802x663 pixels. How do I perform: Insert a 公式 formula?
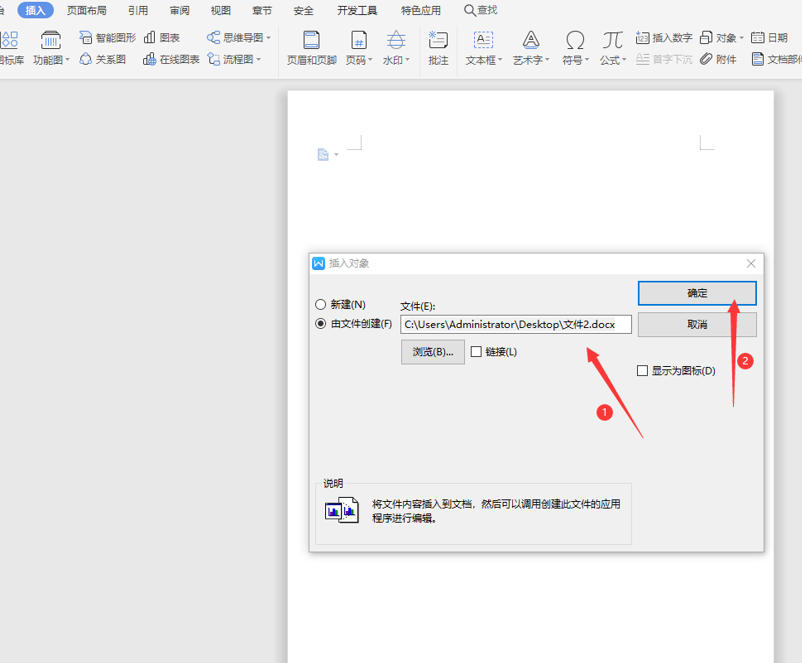(613, 48)
